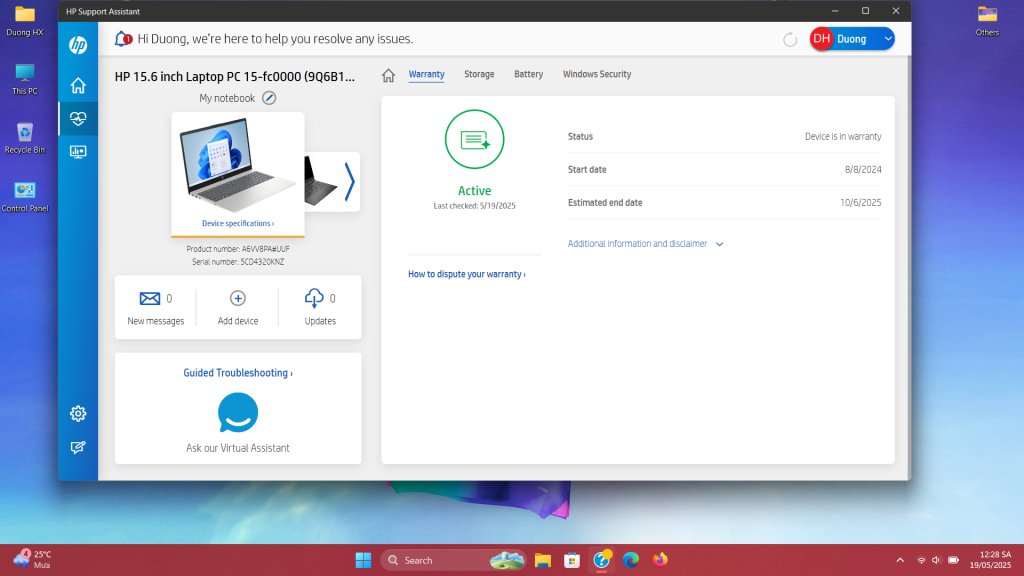Open the Updates cloud download icon
Image resolution: width=1024 pixels, height=576 pixels.
click(x=313, y=298)
